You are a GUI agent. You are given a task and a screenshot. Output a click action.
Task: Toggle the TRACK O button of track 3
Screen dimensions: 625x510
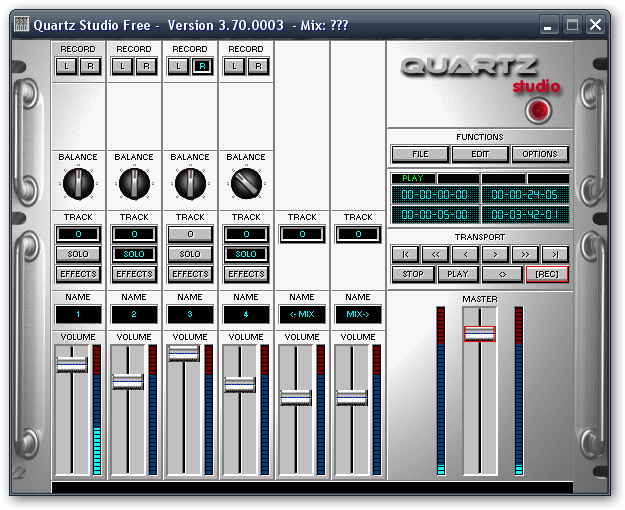pos(190,234)
